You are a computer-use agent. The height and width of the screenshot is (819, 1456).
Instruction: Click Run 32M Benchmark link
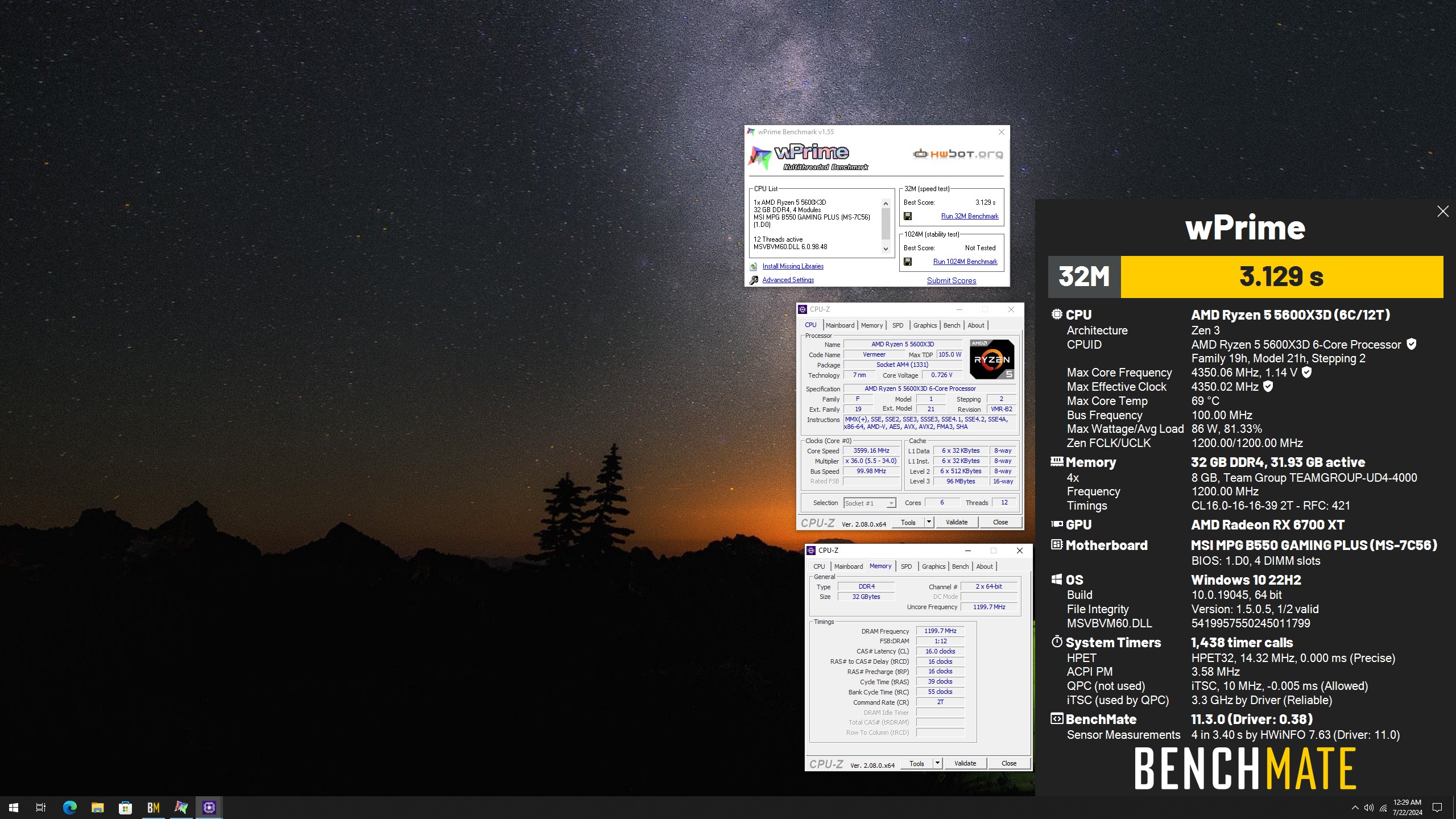point(970,216)
